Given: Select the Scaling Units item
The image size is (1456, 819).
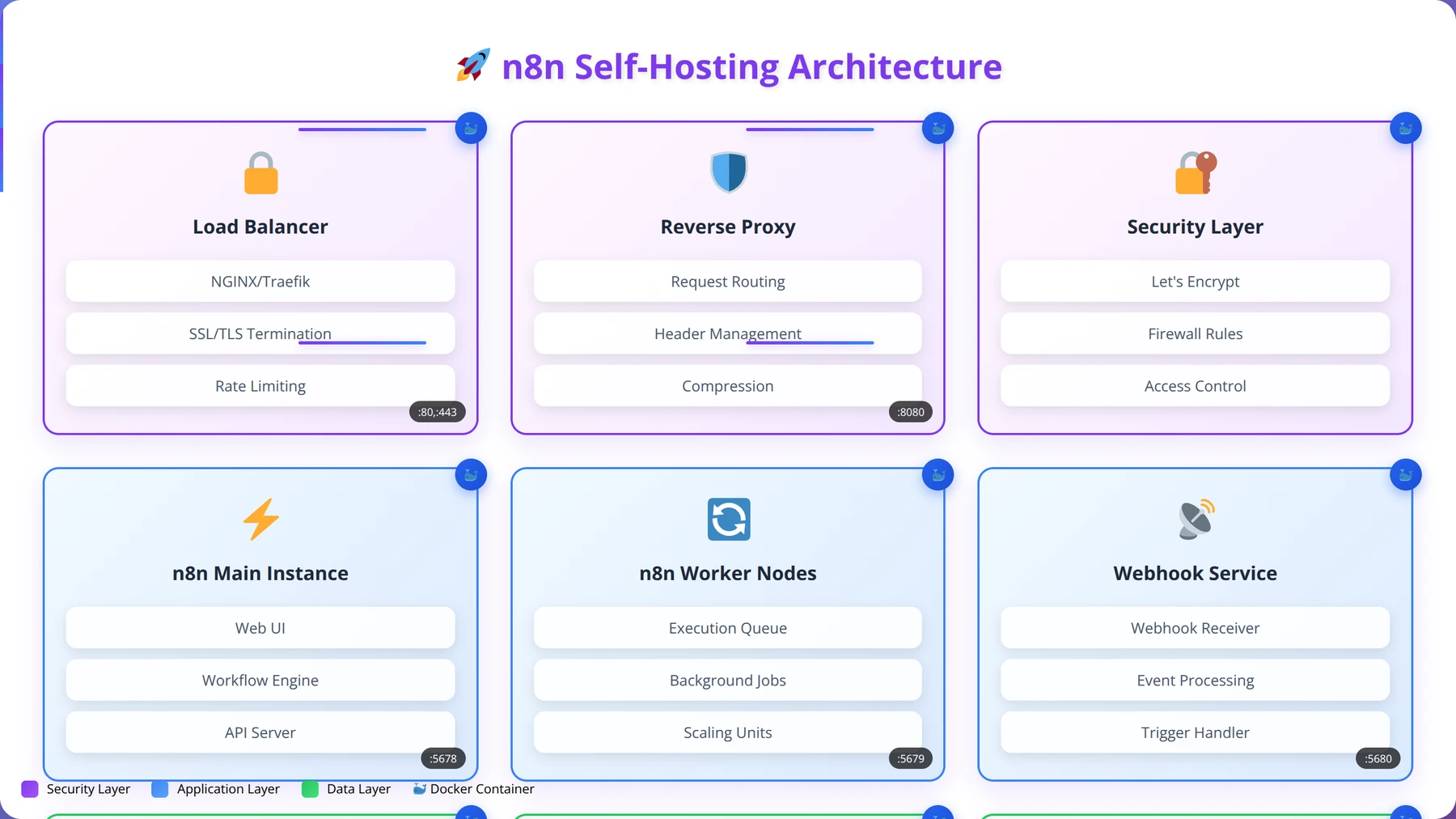Looking at the screenshot, I should [x=728, y=732].
